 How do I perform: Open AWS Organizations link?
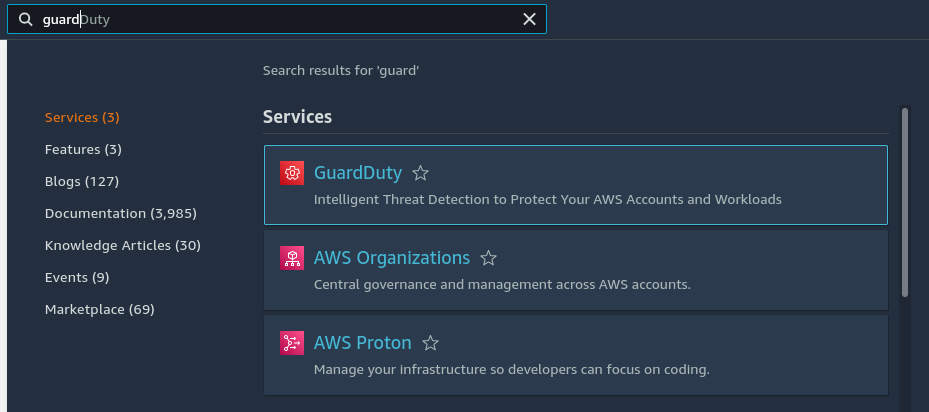[x=392, y=258]
